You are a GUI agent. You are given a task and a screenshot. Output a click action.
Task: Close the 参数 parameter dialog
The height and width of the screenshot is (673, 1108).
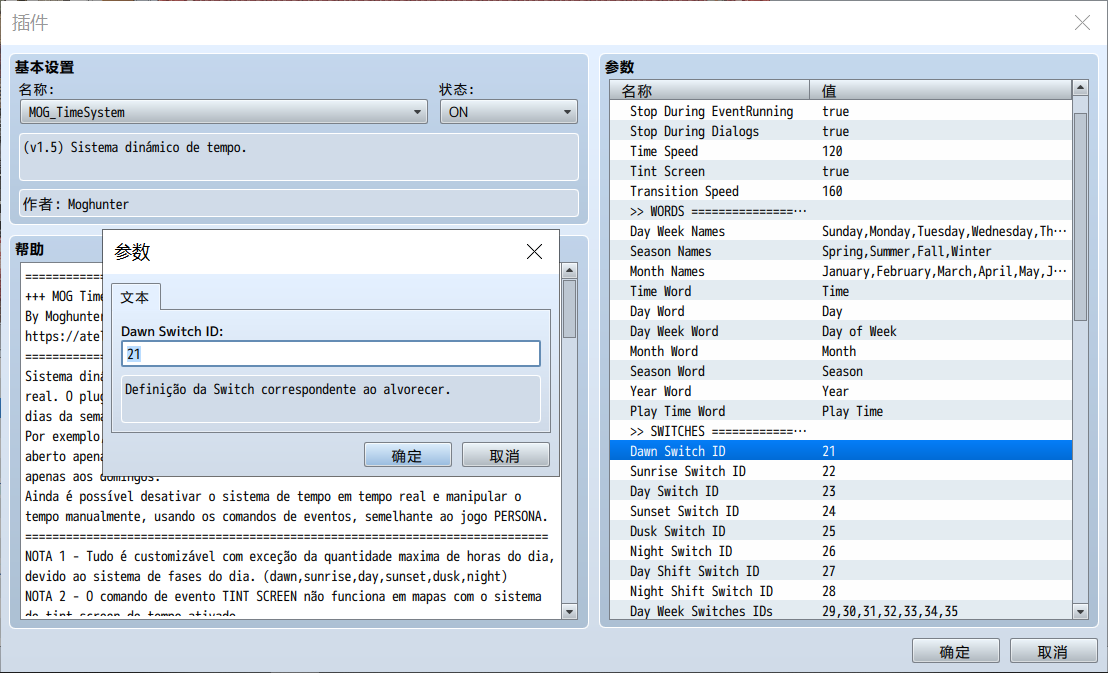[534, 252]
